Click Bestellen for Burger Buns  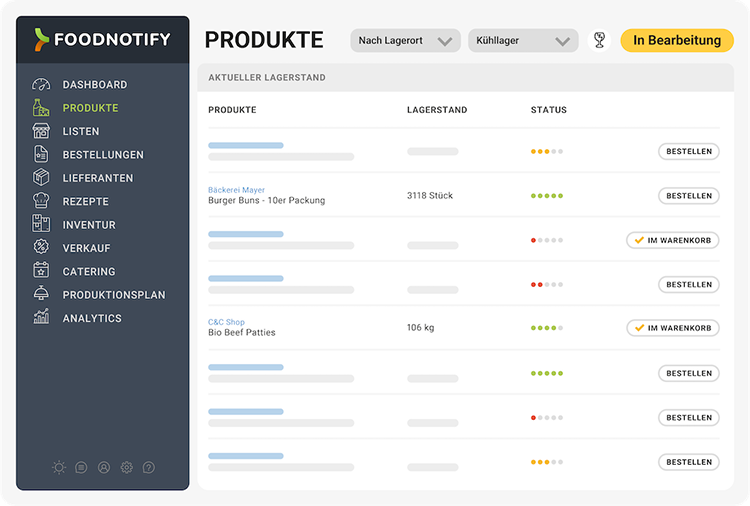point(688,196)
